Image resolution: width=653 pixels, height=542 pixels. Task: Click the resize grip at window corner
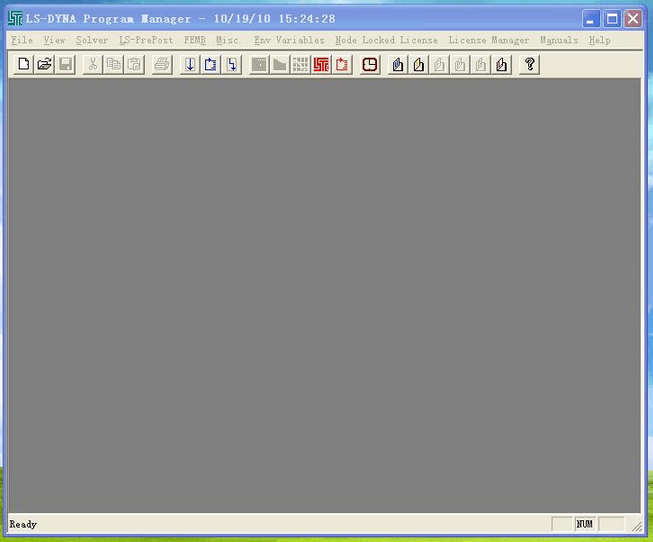pyautogui.click(x=637, y=527)
